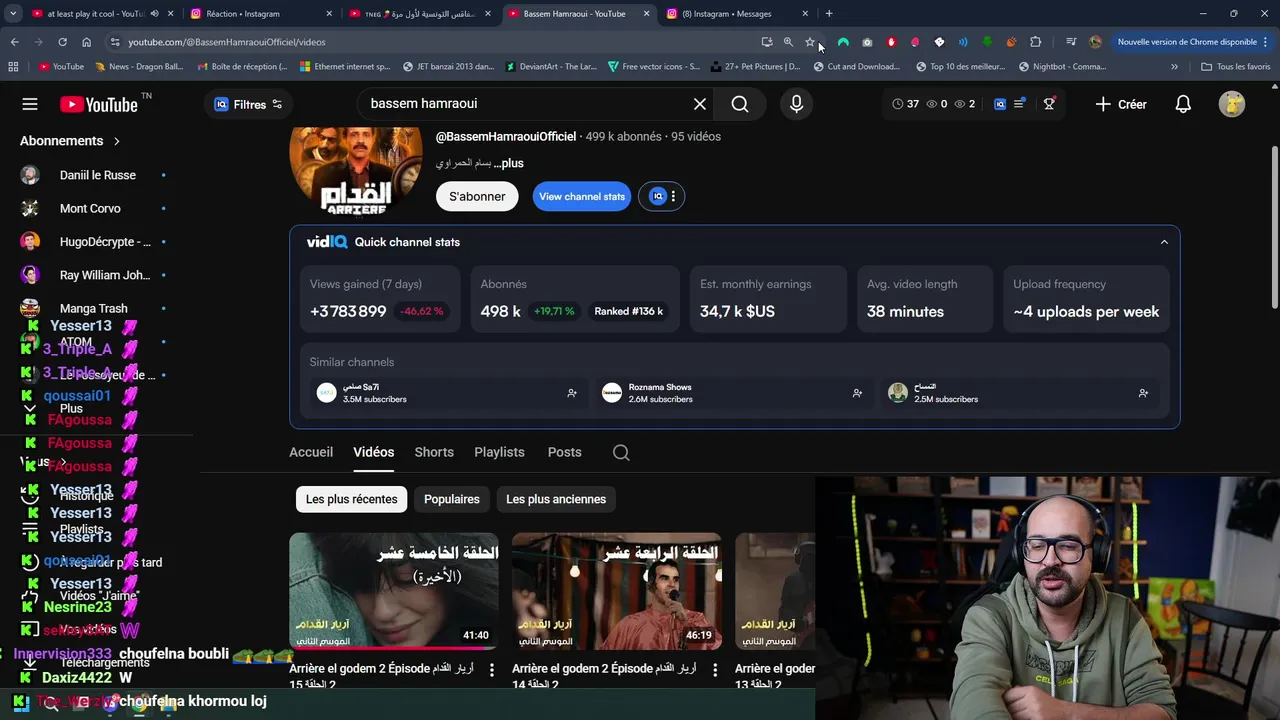The image size is (1280, 720).
Task: Open the zoom magnifier icon in address bar
Action: coord(788,42)
